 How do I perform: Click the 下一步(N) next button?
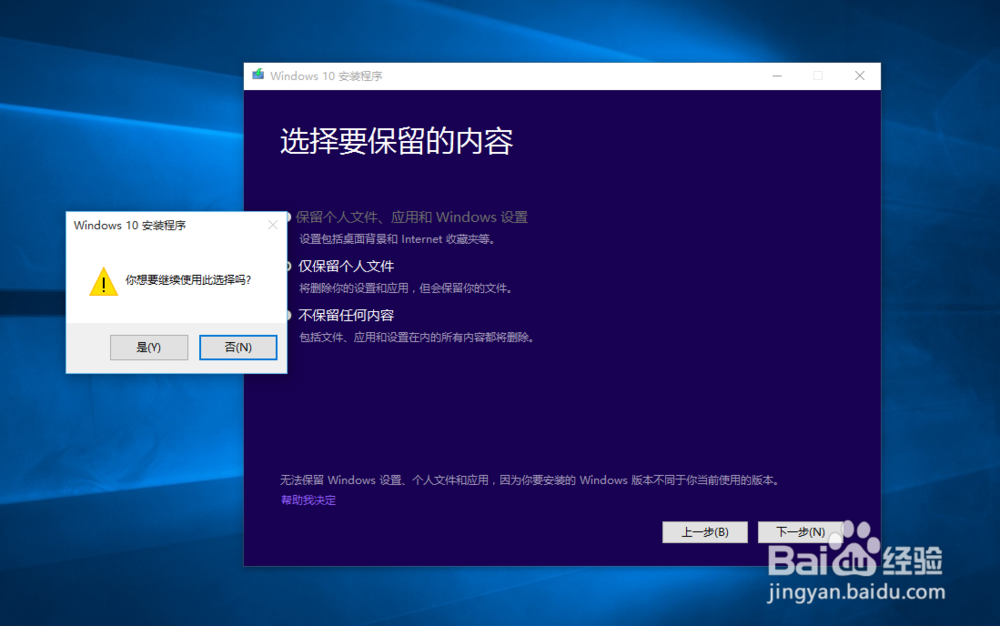tap(800, 532)
